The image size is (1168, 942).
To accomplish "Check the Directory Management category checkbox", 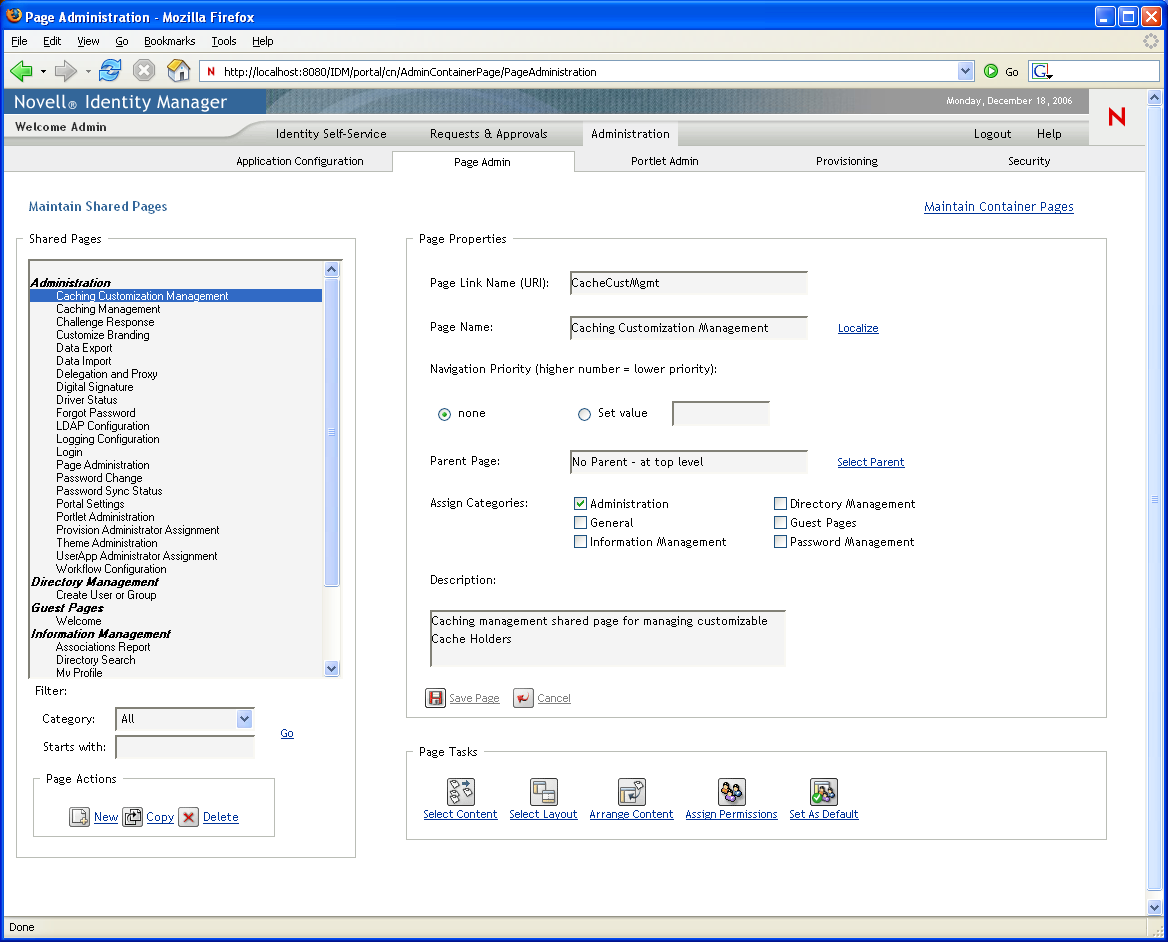I will (x=780, y=504).
